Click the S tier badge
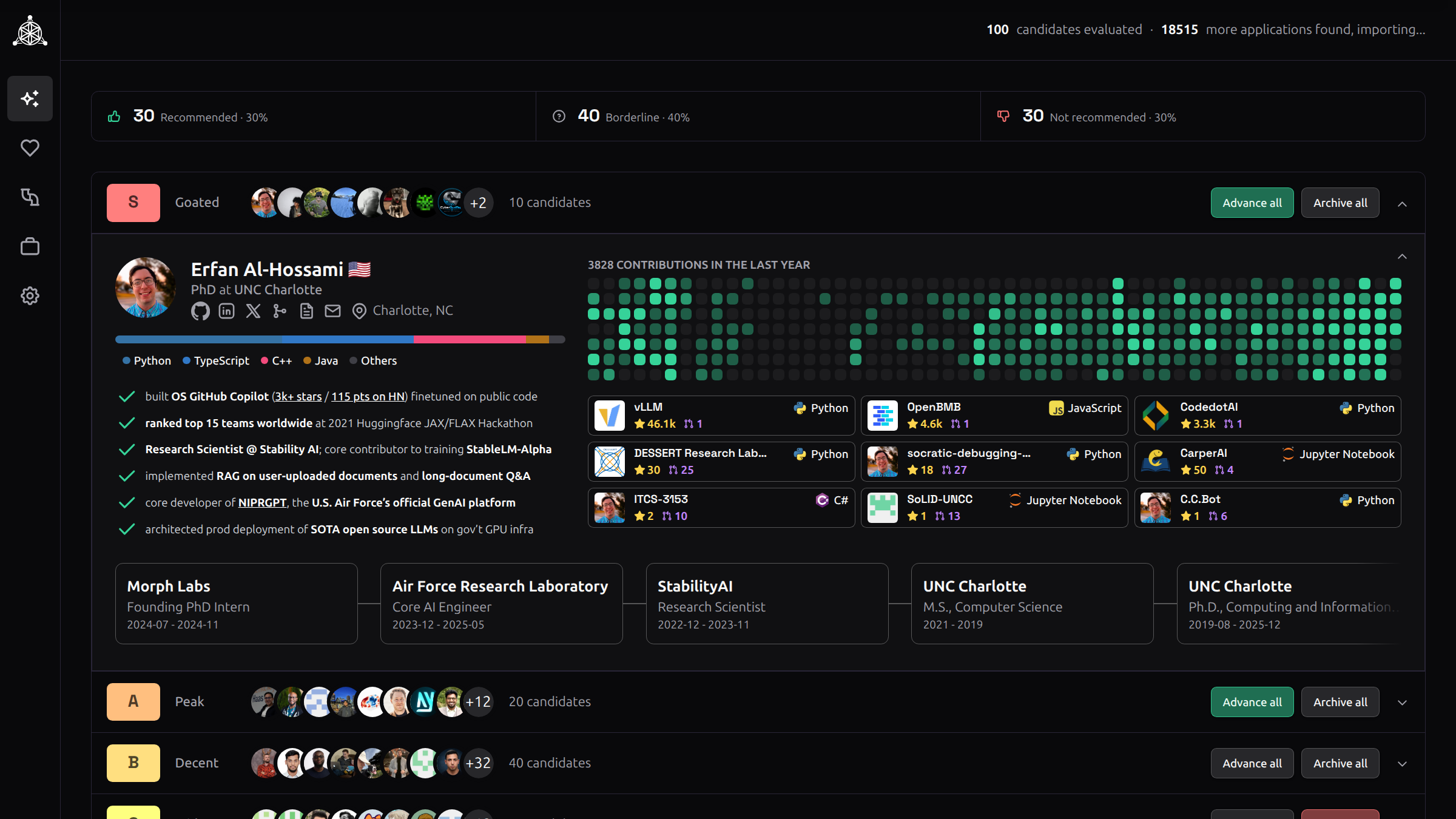1456x819 pixels. pos(133,203)
